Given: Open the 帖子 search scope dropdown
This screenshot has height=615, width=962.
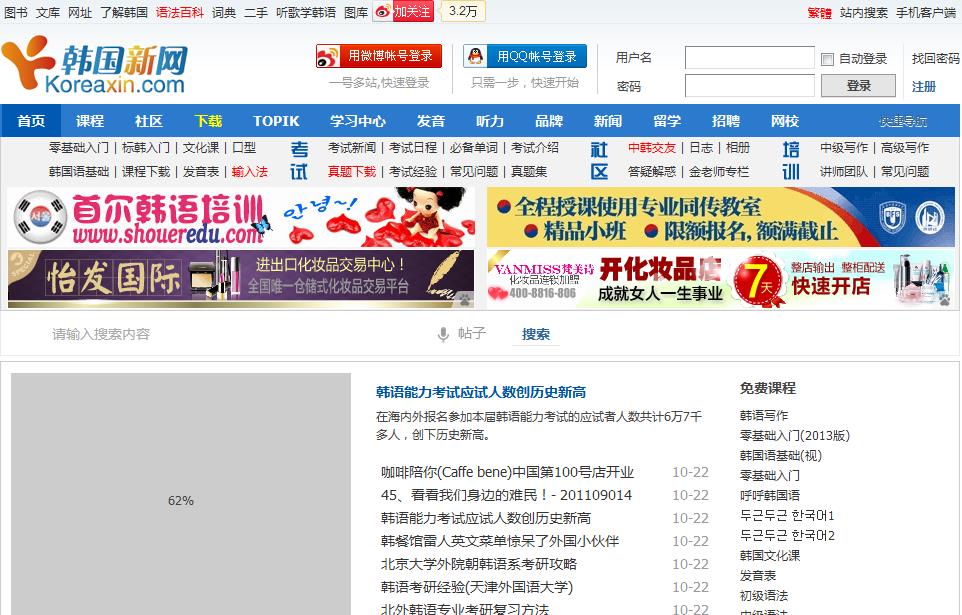Looking at the screenshot, I should point(471,333).
